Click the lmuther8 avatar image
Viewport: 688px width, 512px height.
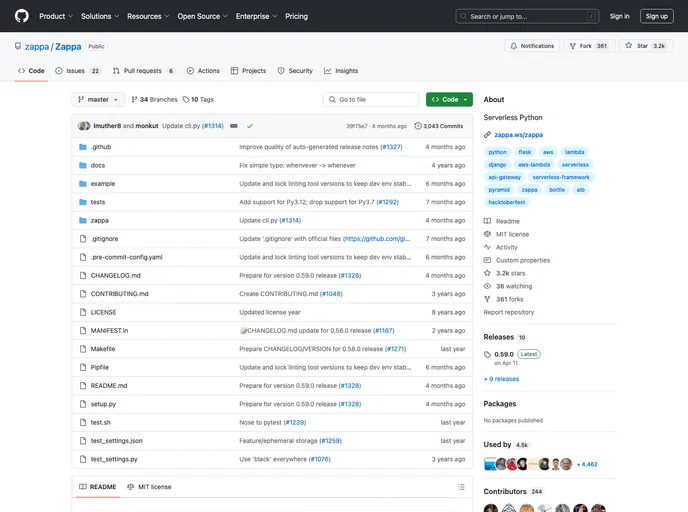[x=84, y=126]
